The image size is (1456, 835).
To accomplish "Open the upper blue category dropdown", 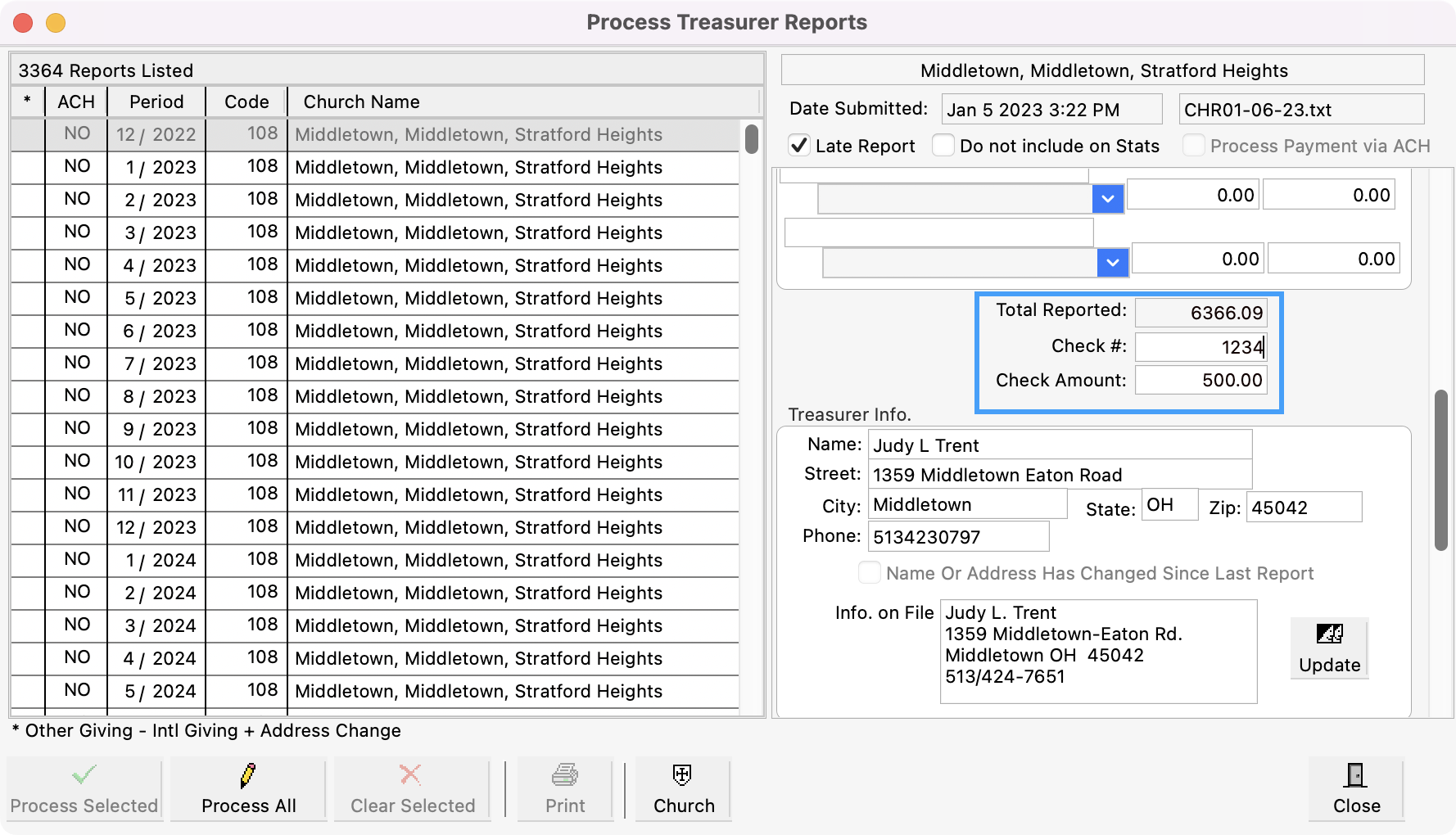I will (1108, 198).
